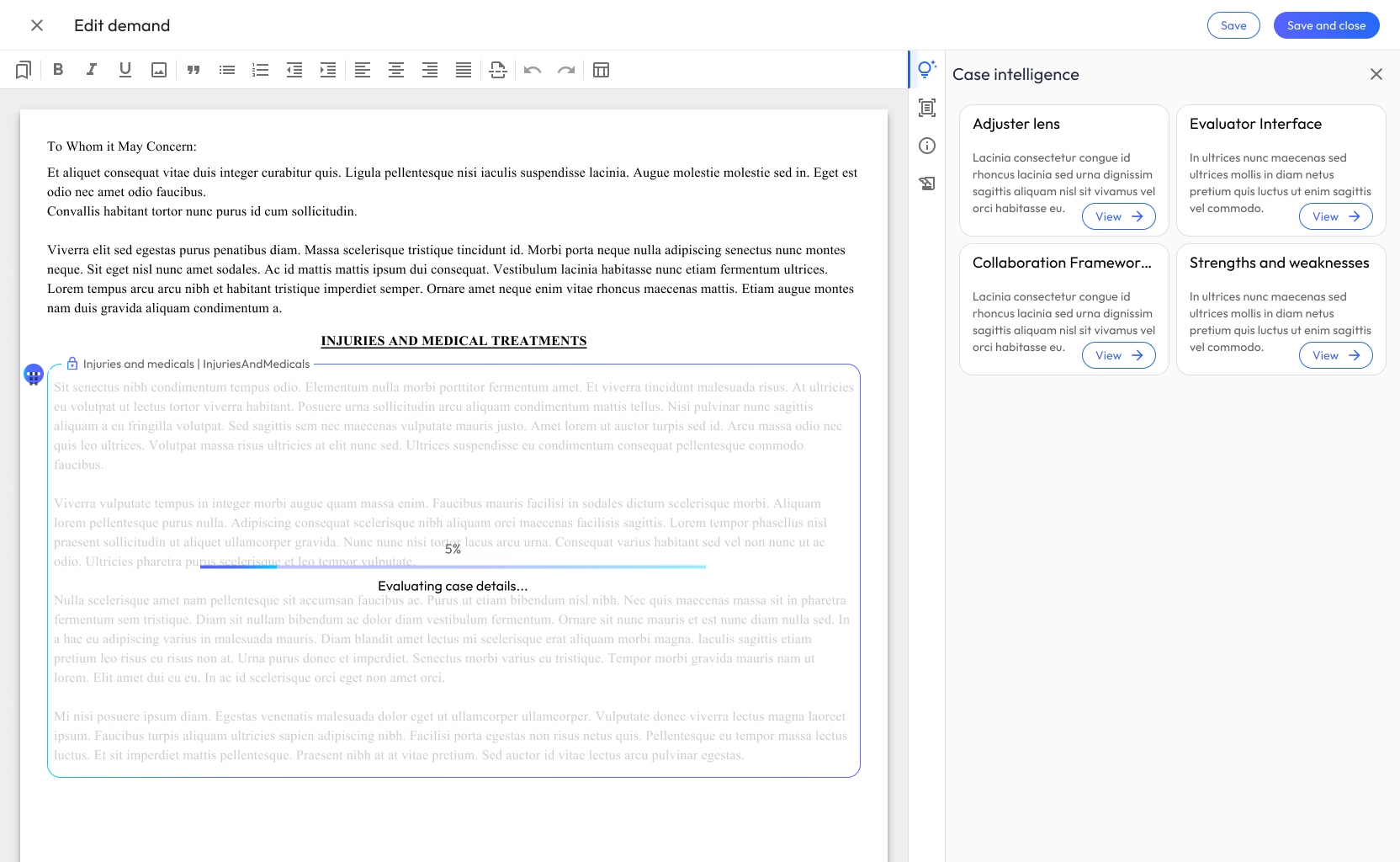1400x862 pixels.
Task: Open the info sidebar icon
Action: [927, 146]
